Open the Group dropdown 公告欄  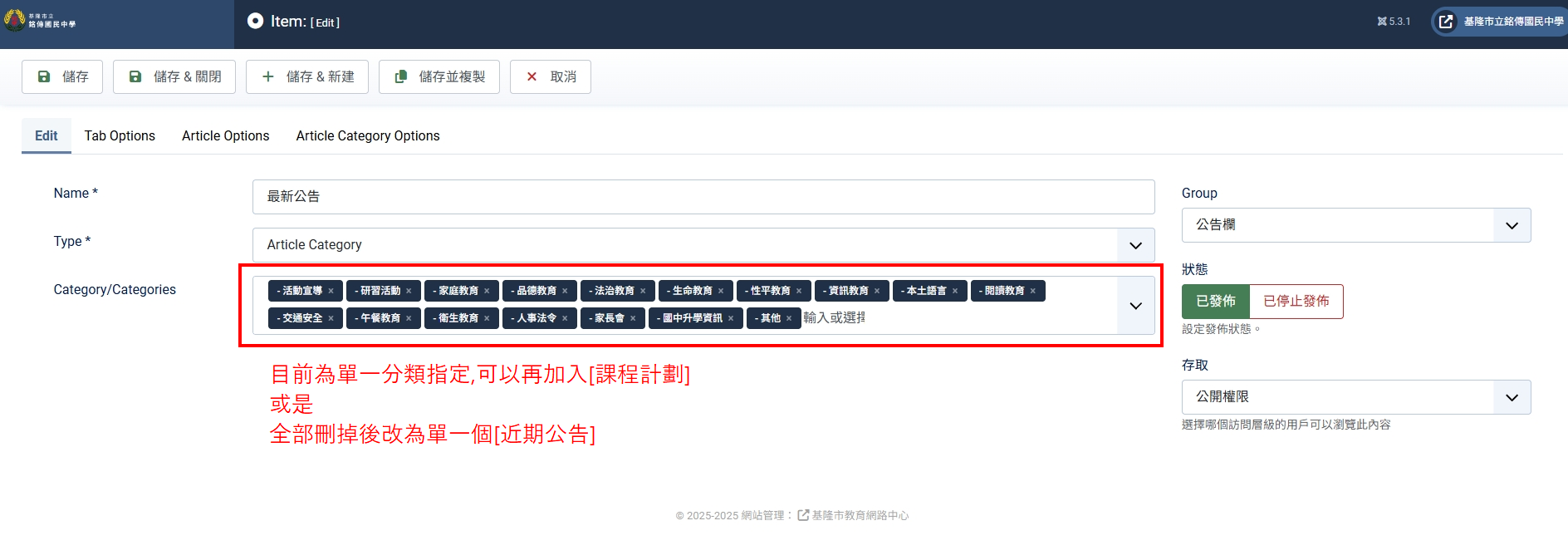click(x=1512, y=225)
